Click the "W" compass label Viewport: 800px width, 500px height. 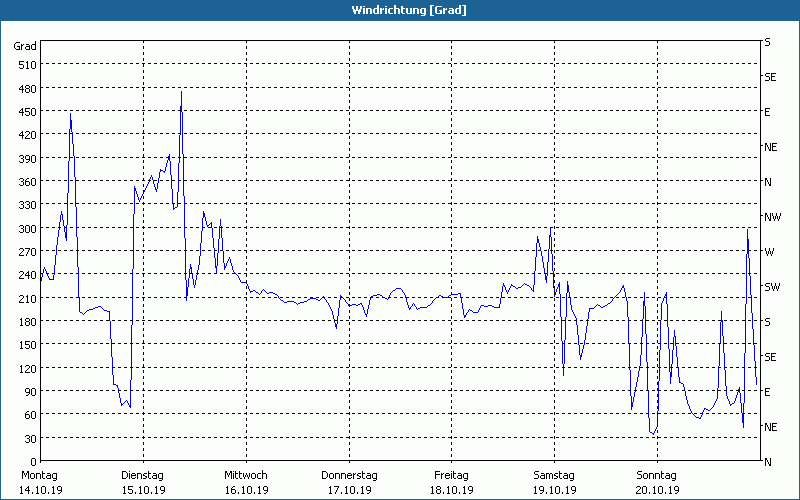[769, 252]
